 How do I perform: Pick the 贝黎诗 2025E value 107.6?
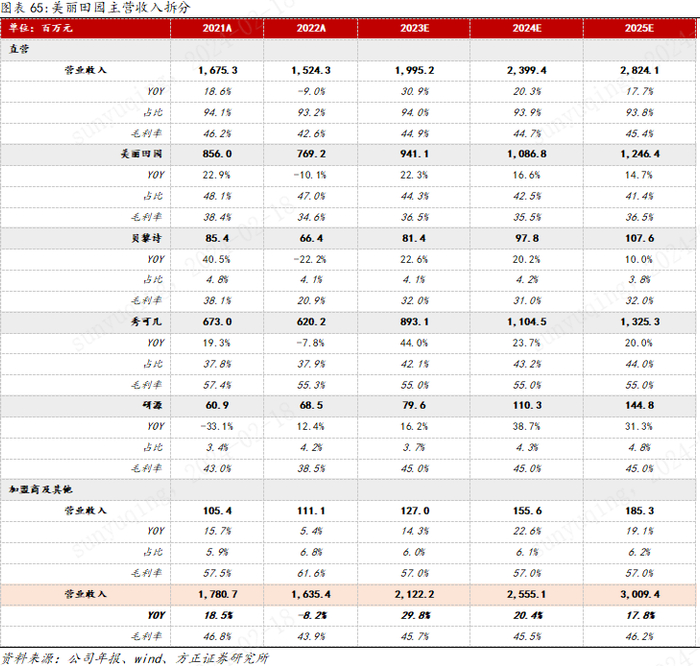click(639, 238)
